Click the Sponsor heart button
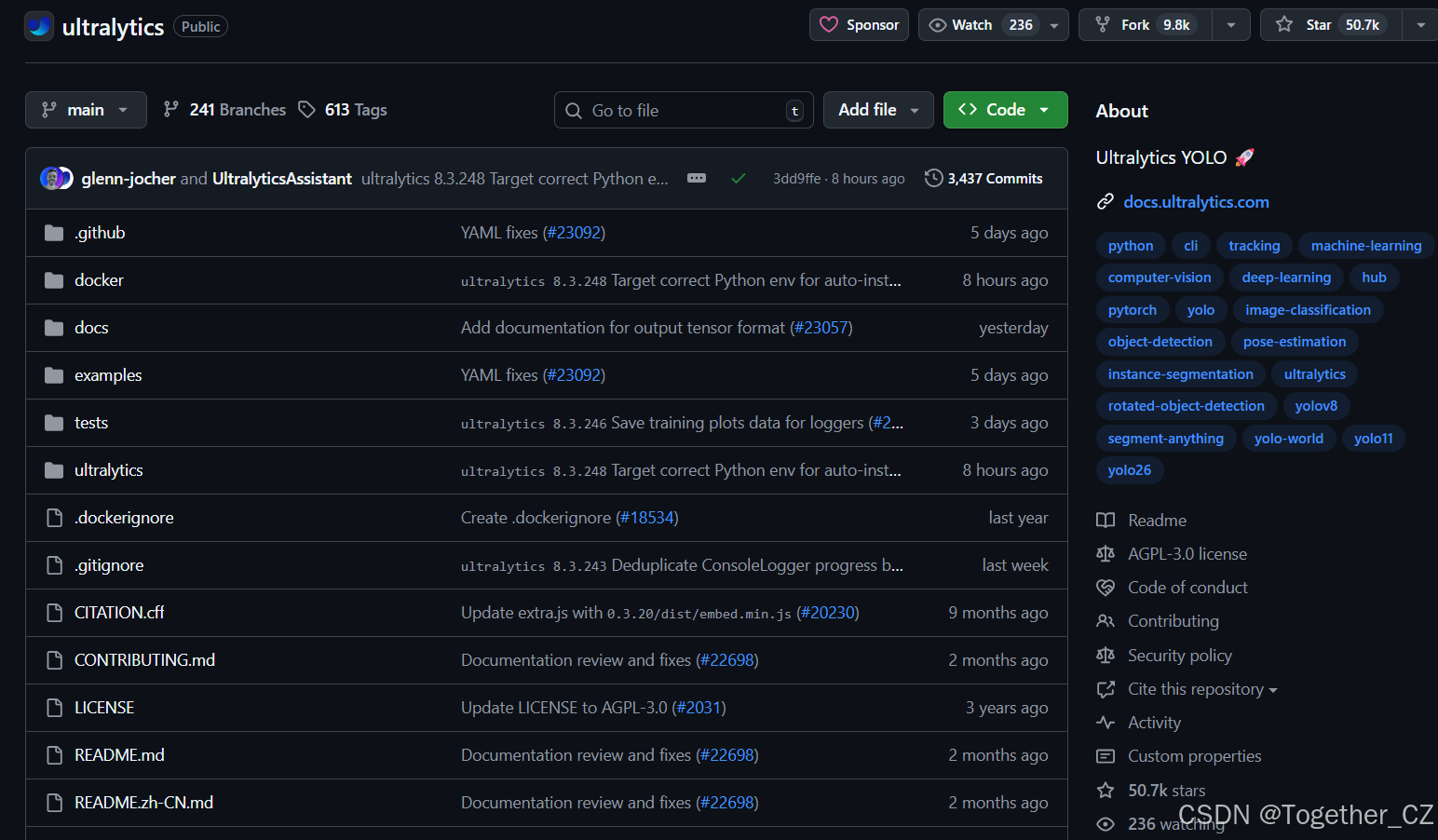The width and height of the screenshot is (1438, 840). pos(860,25)
